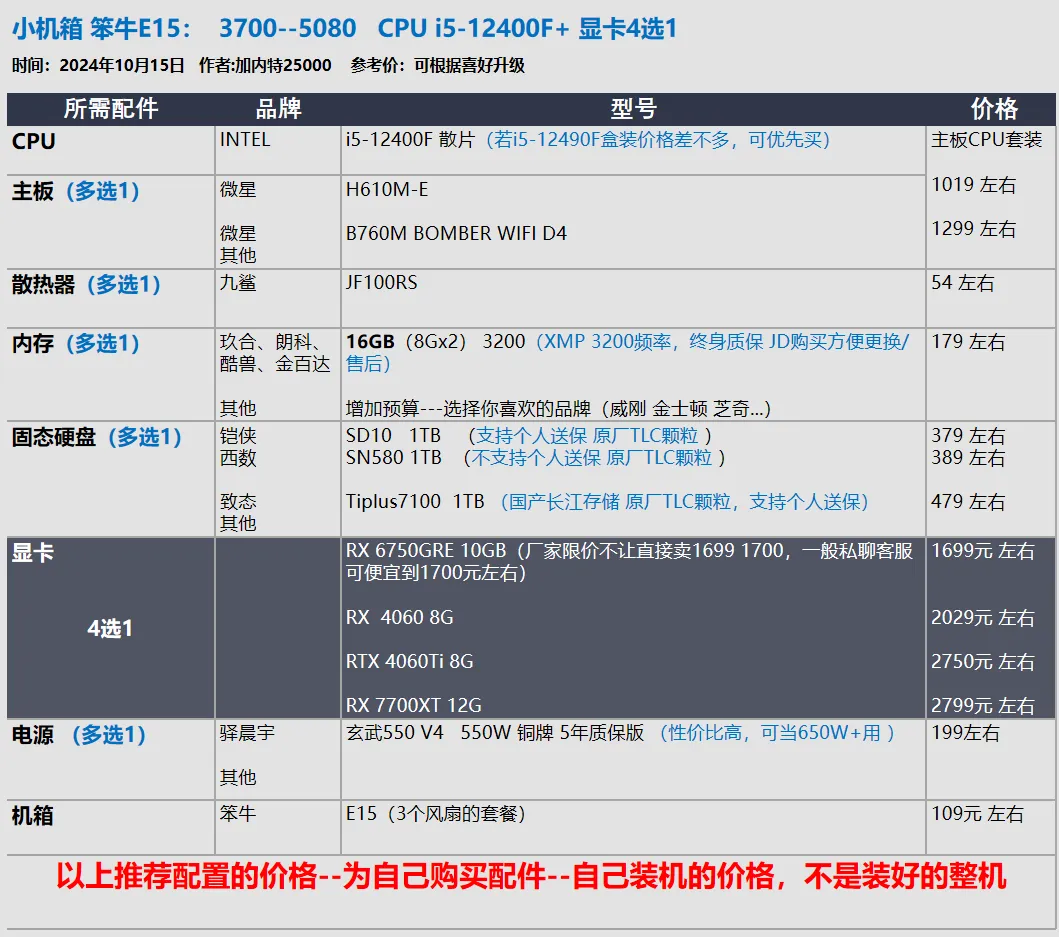Click the 'INTEL' brand cell
Viewport: 1059px width, 937px height.
244,140
